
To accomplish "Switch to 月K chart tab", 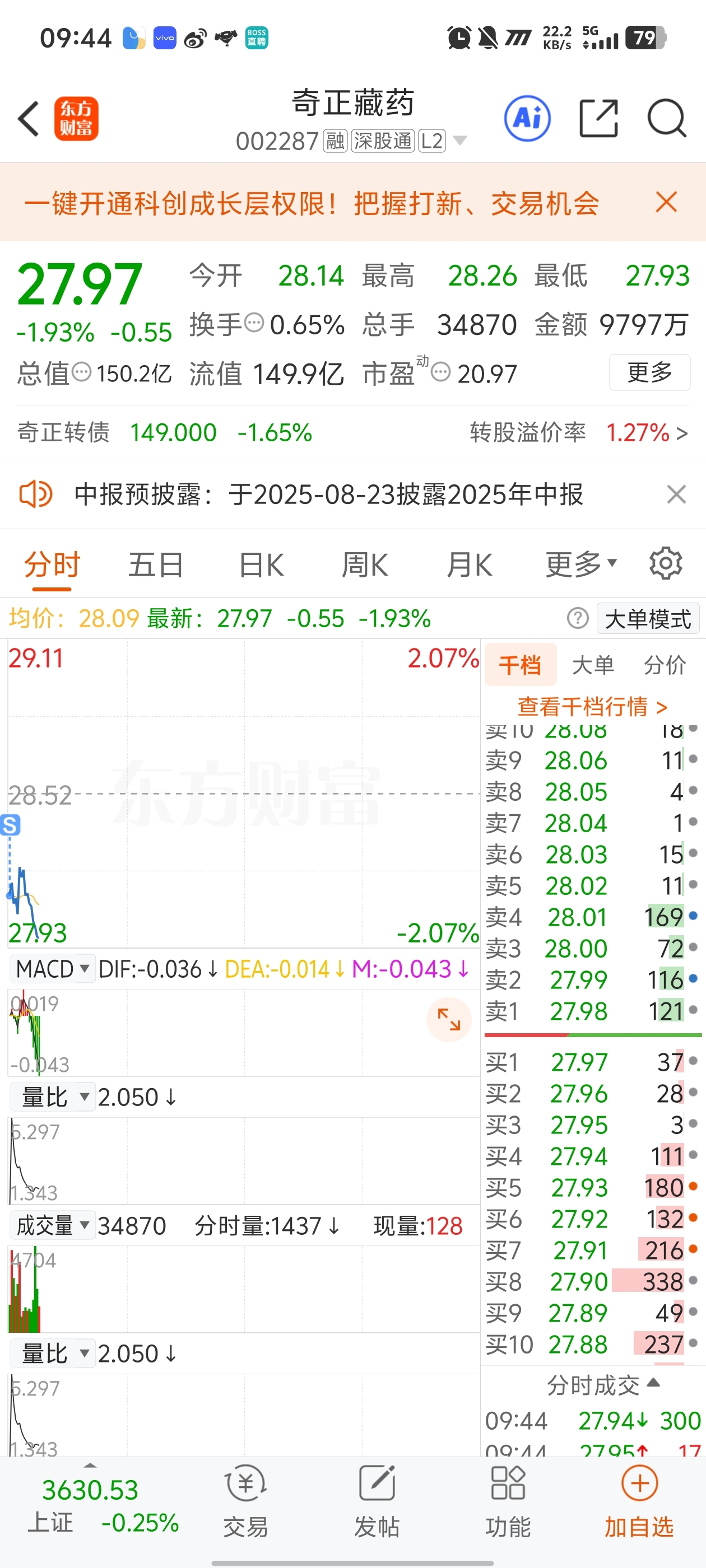I will [x=469, y=564].
